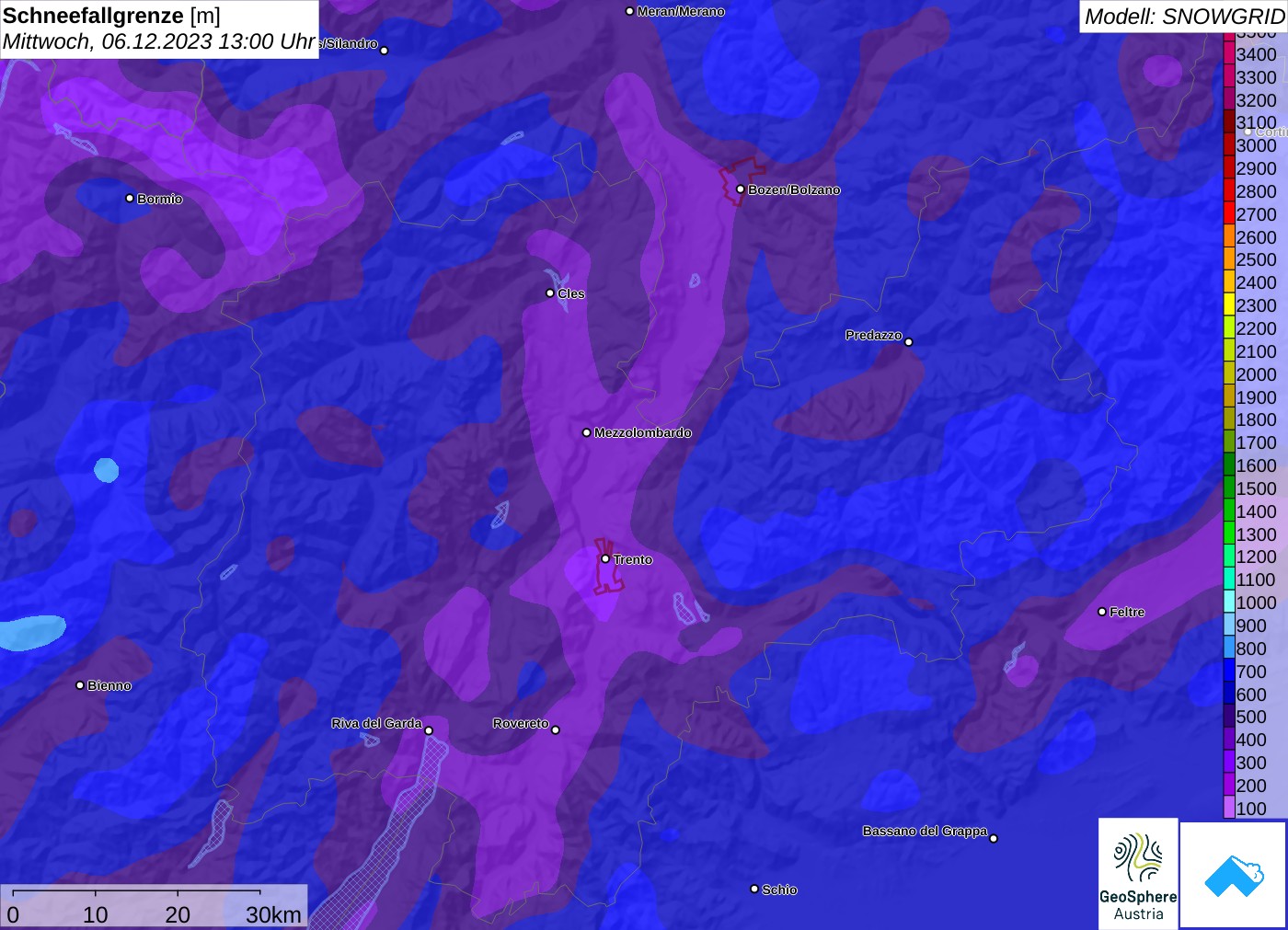Select the Bormio city marker dot
Image resolution: width=1288 pixels, height=930 pixels.
(x=130, y=199)
